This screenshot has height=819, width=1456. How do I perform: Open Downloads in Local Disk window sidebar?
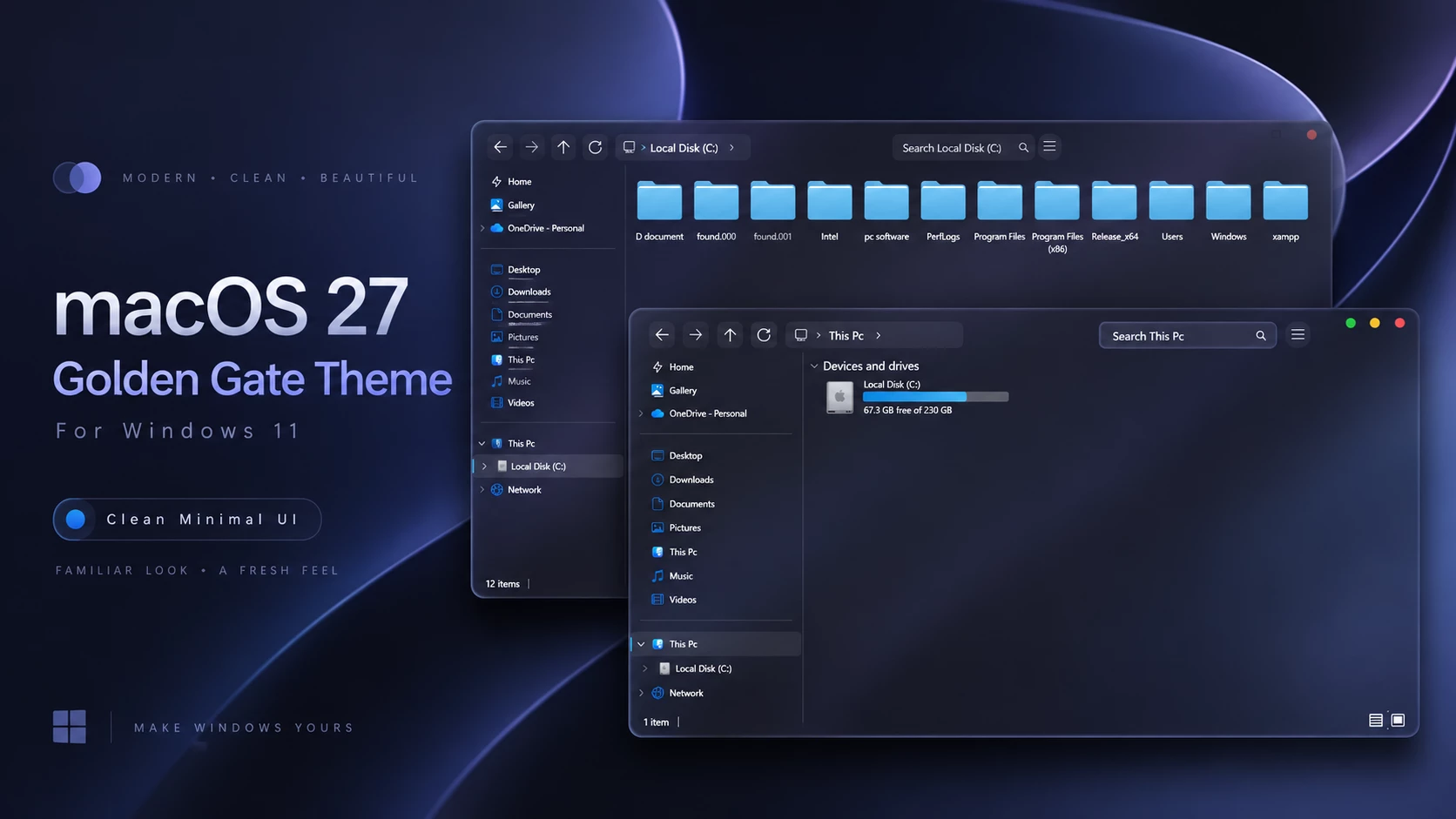[x=521, y=292]
